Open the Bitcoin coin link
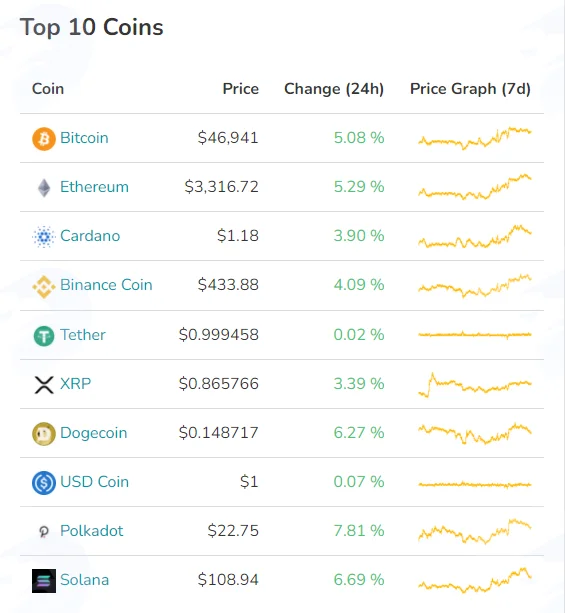Image resolution: width=565 pixels, height=613 pixels. pyautogui.click(x=84, y=138)
